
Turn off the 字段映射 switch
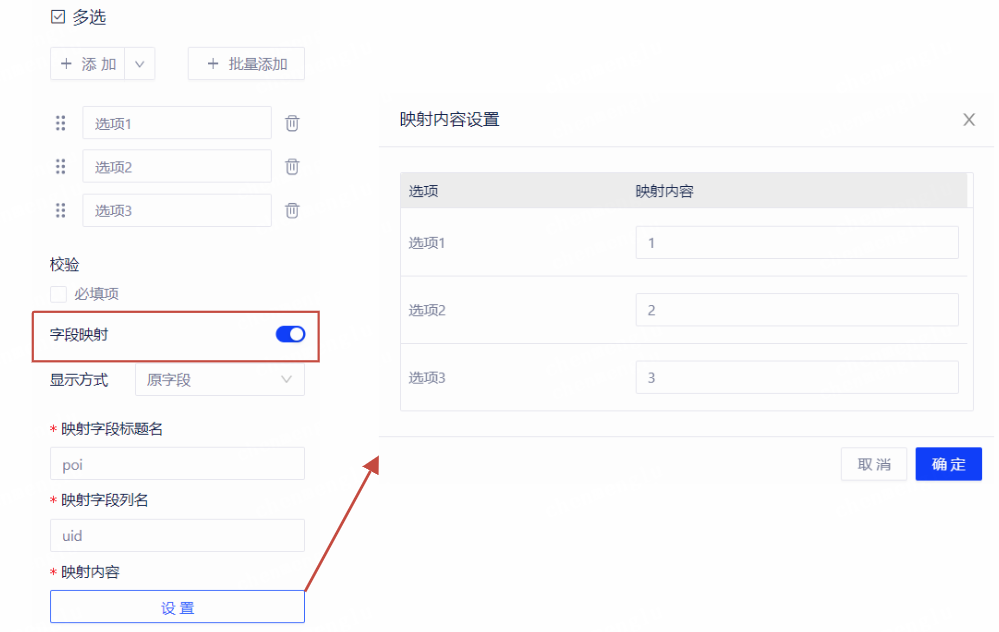[x=290, y=334]
